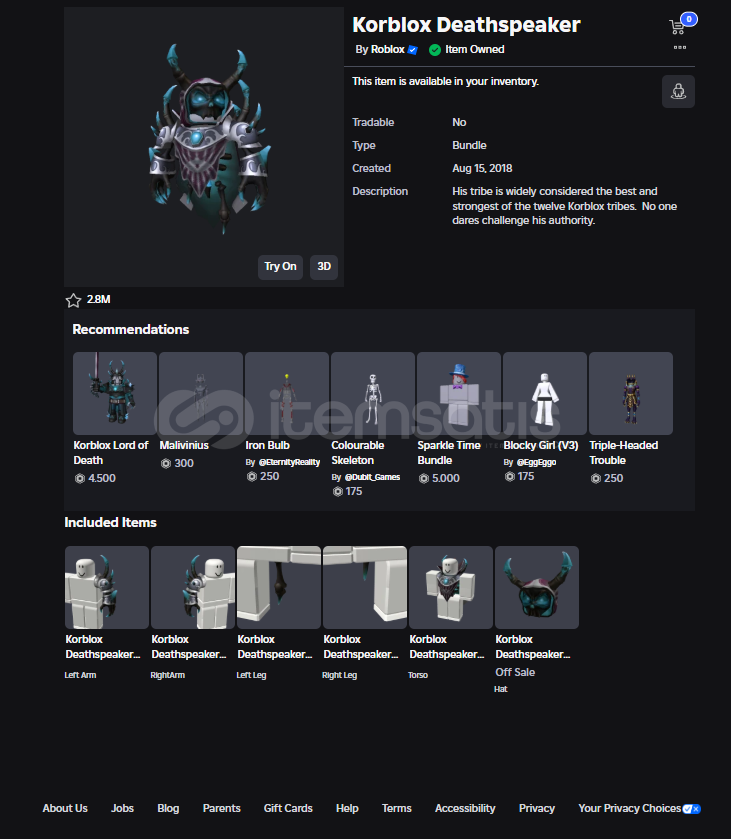This screenshot has width=731, height=839.
Task: Click the Aug 15, 2018 created date
Action: pyautogui.click(x=482, y=169)
